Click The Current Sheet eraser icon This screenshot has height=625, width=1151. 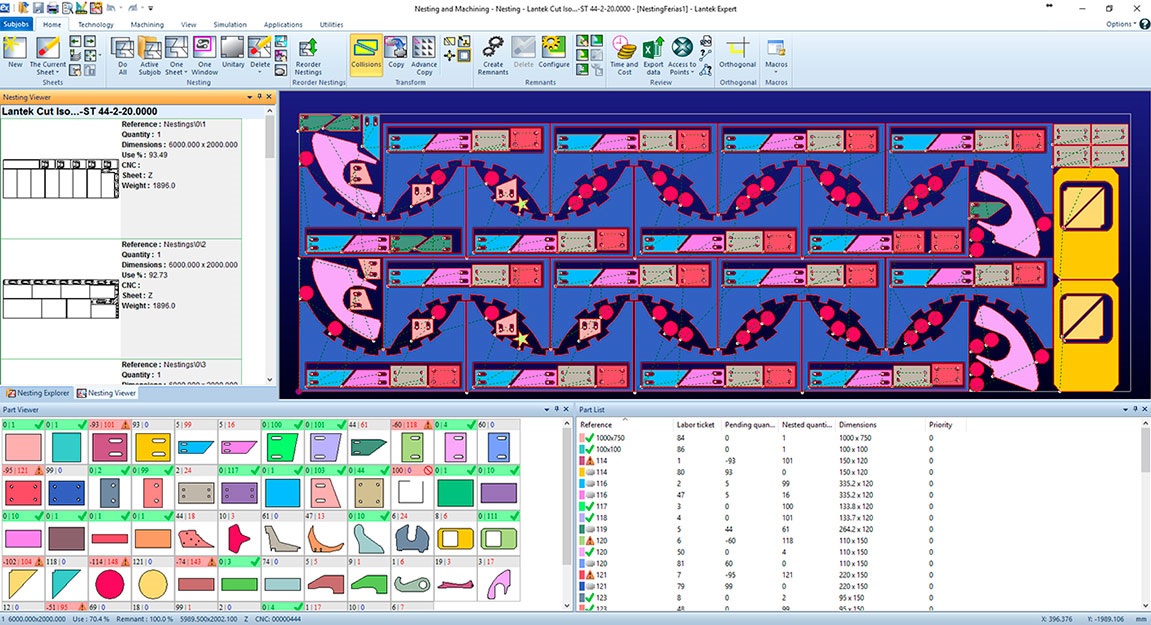pos(48,48)
